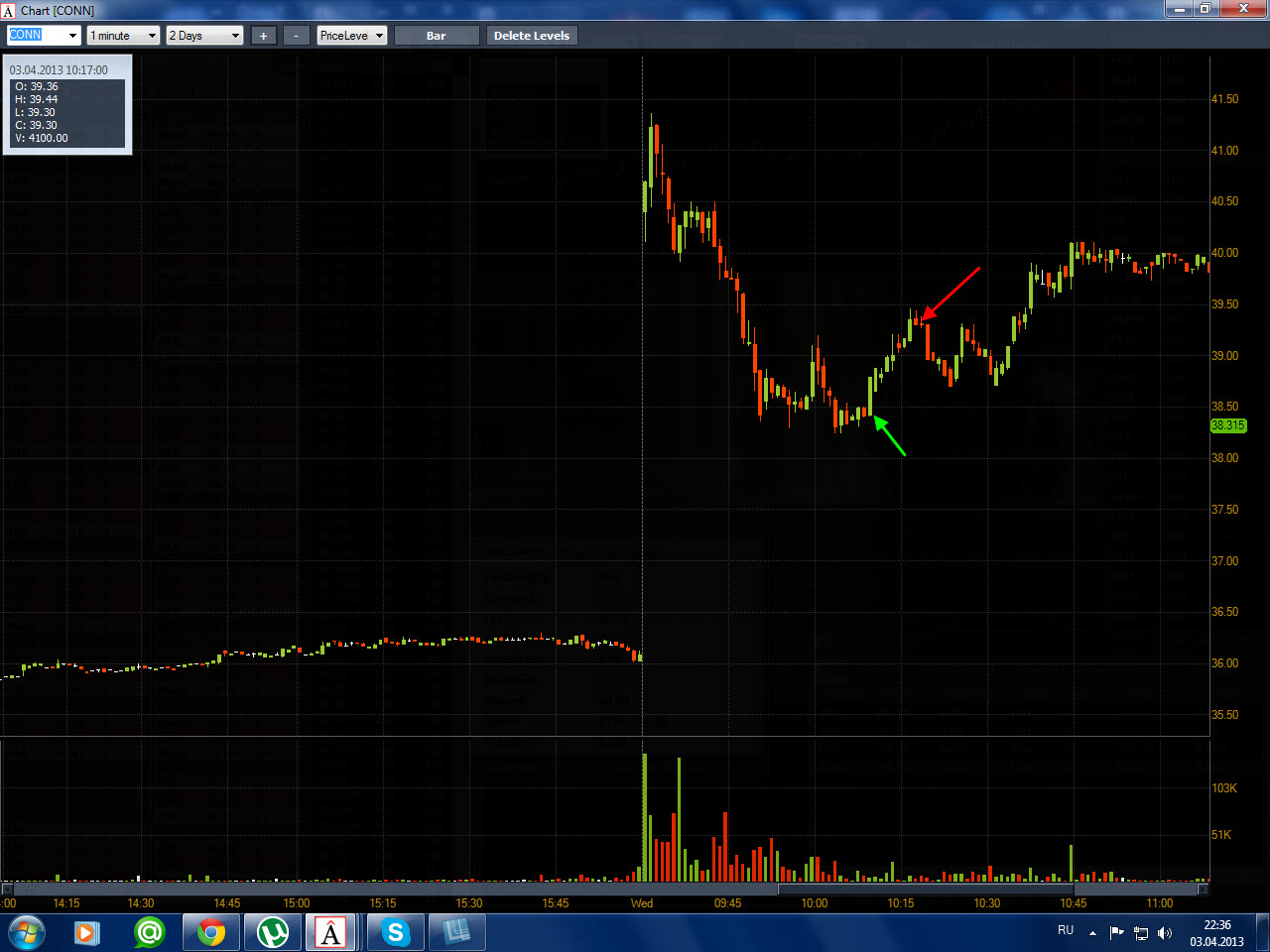Click the minus zoom-out button
This screenshot has height=952, width=1270.
pyautogui.click(x=296, y=36)
